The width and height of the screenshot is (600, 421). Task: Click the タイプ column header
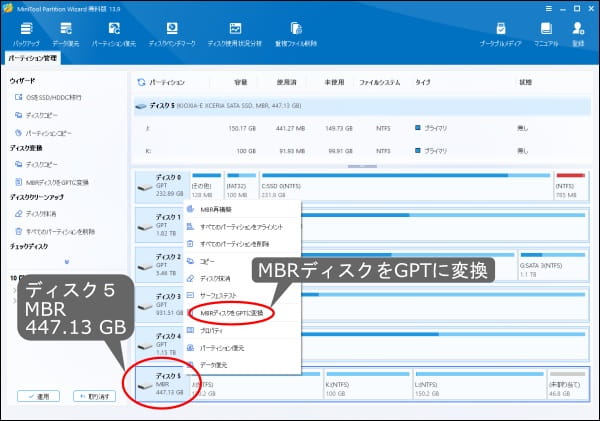[423, 82]
